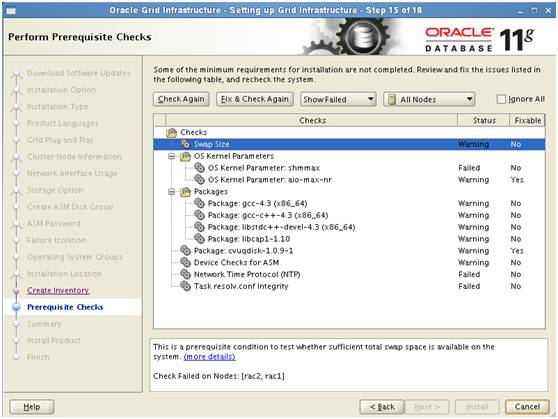
Task: Go Back to the previous step
Action: point(382,407)
